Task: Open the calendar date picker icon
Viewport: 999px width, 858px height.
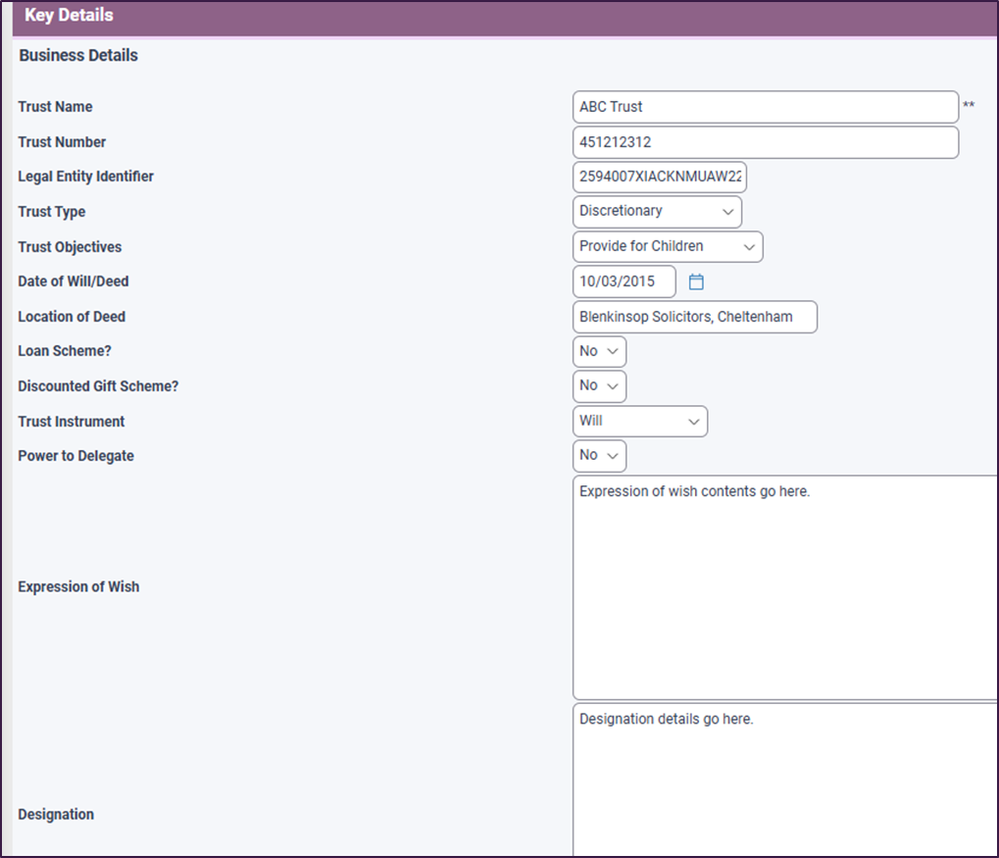Action: [697, 282]
